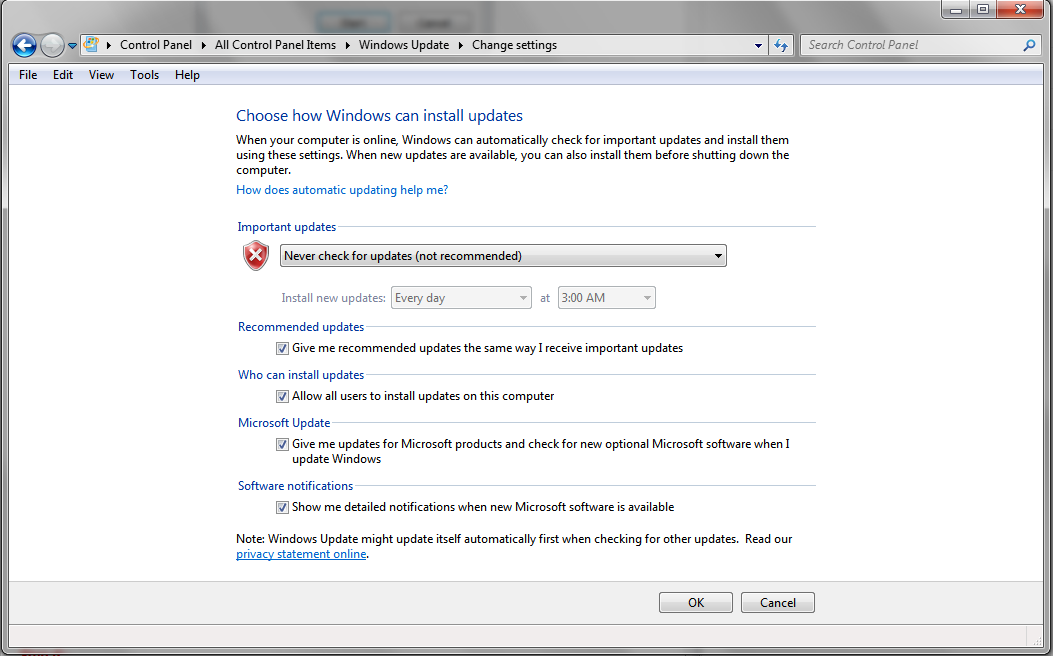Click the 'Software notifications' section label
The height and width of the screenshot is (656, 1053).
click(x=295, y=486)
